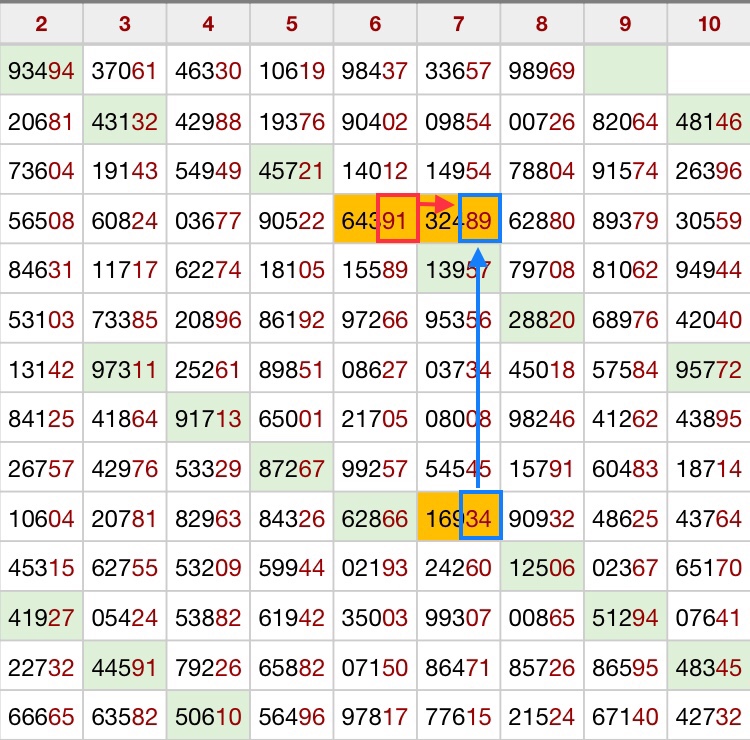Select column header 4
750x740 pixels.
(208, 23)
